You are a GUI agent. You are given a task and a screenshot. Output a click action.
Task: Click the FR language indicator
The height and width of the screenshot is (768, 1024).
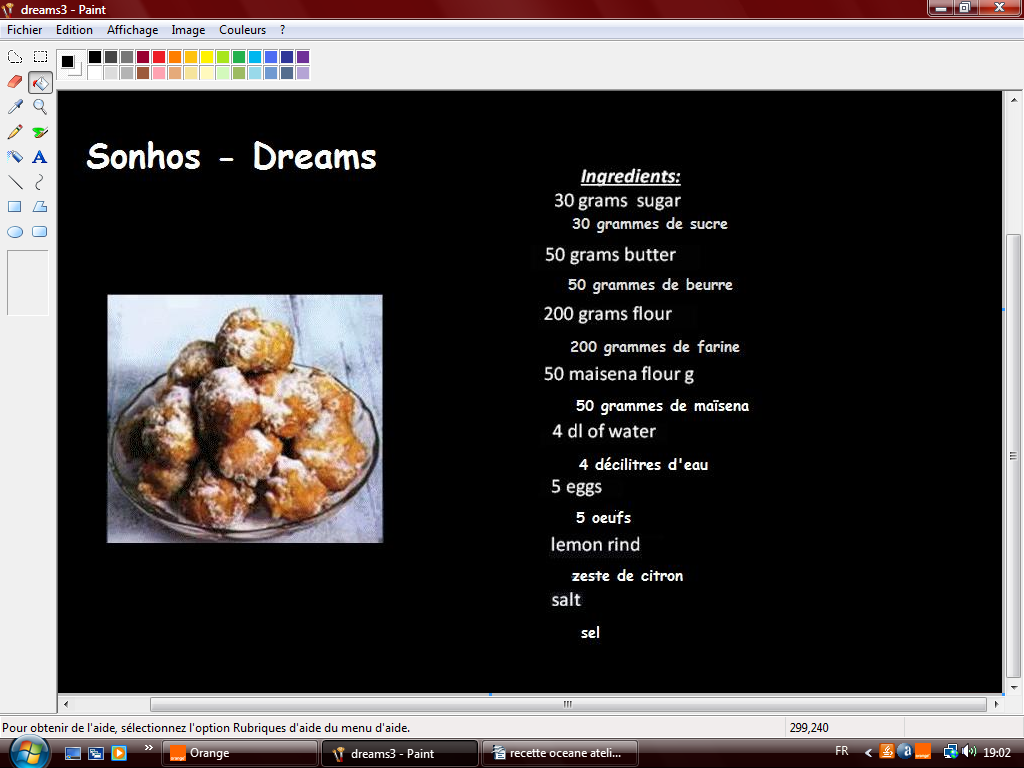click(x=842, y=752)
